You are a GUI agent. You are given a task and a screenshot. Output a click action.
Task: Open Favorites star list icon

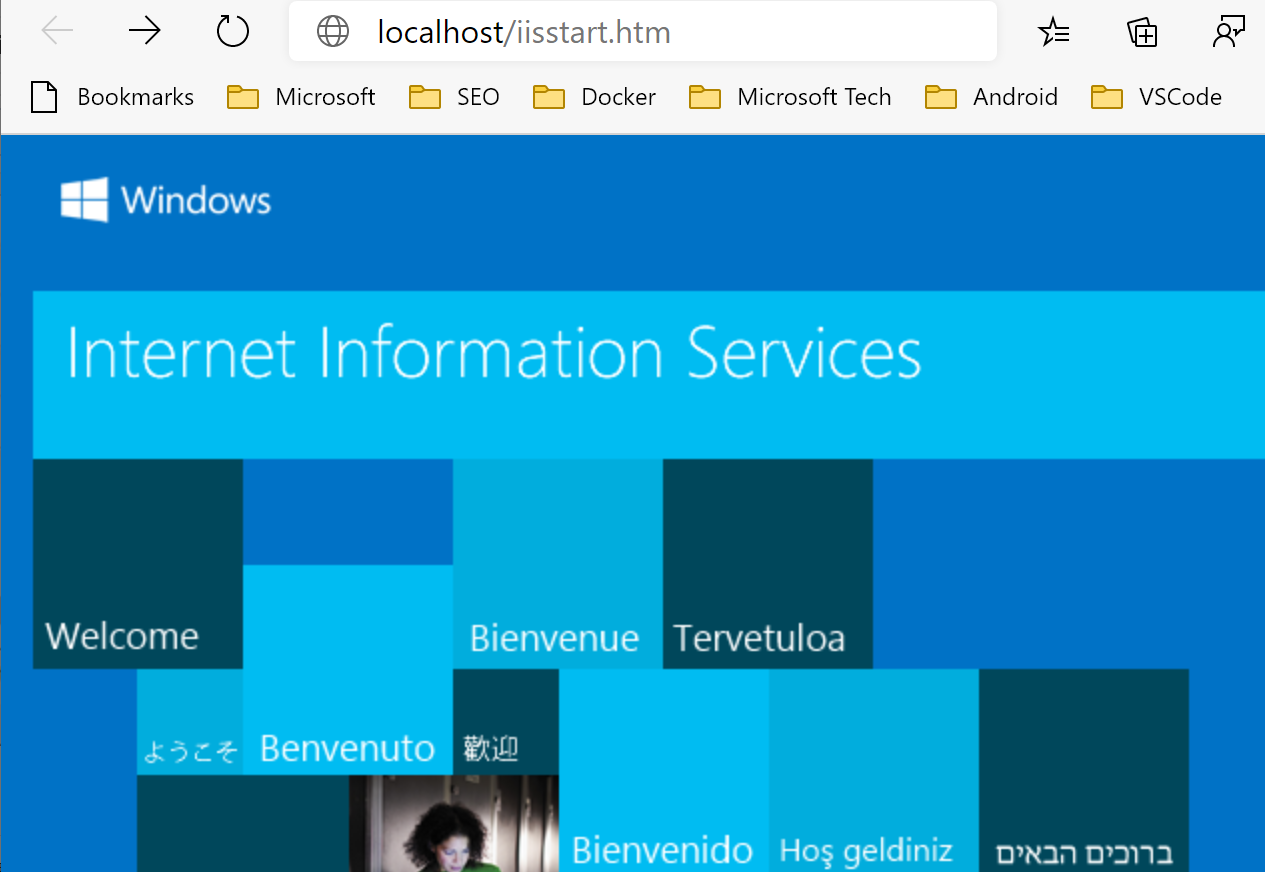(1054, 32)
